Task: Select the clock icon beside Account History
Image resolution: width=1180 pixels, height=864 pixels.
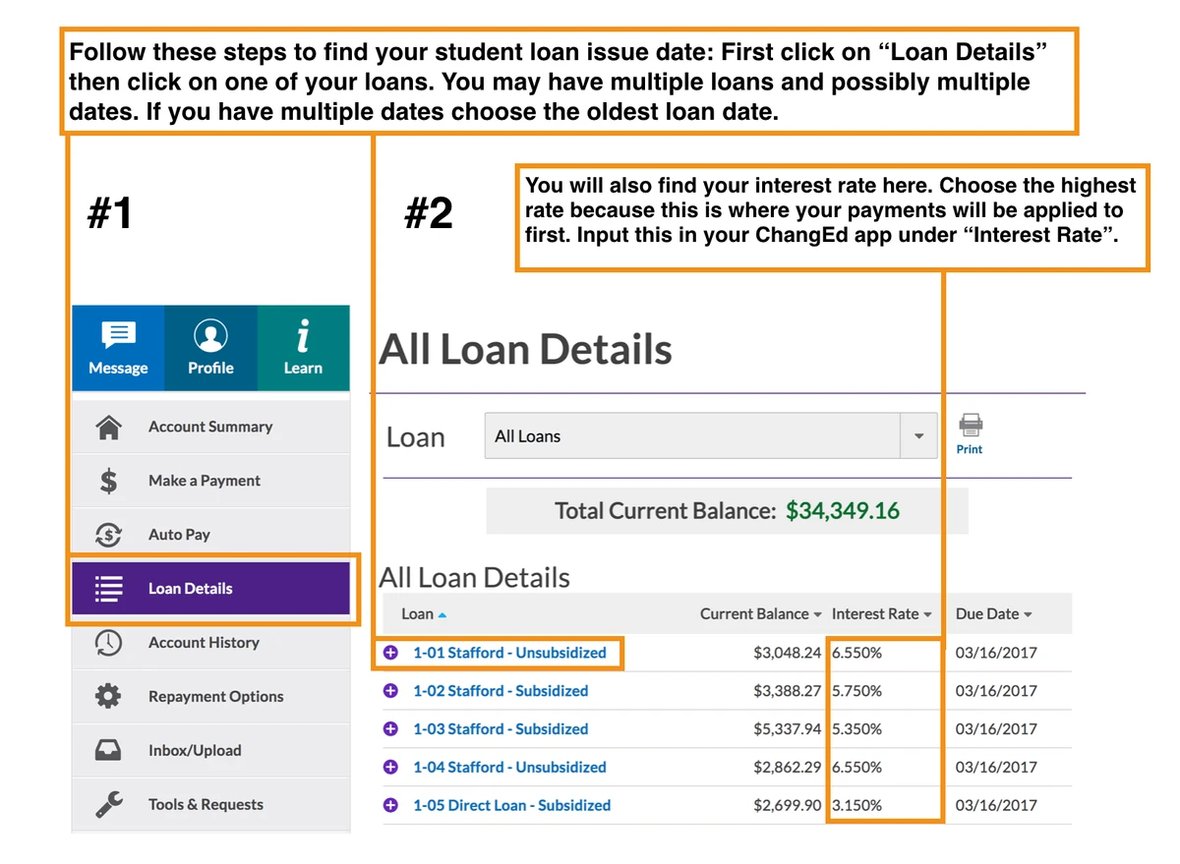Action: [110, 643]
